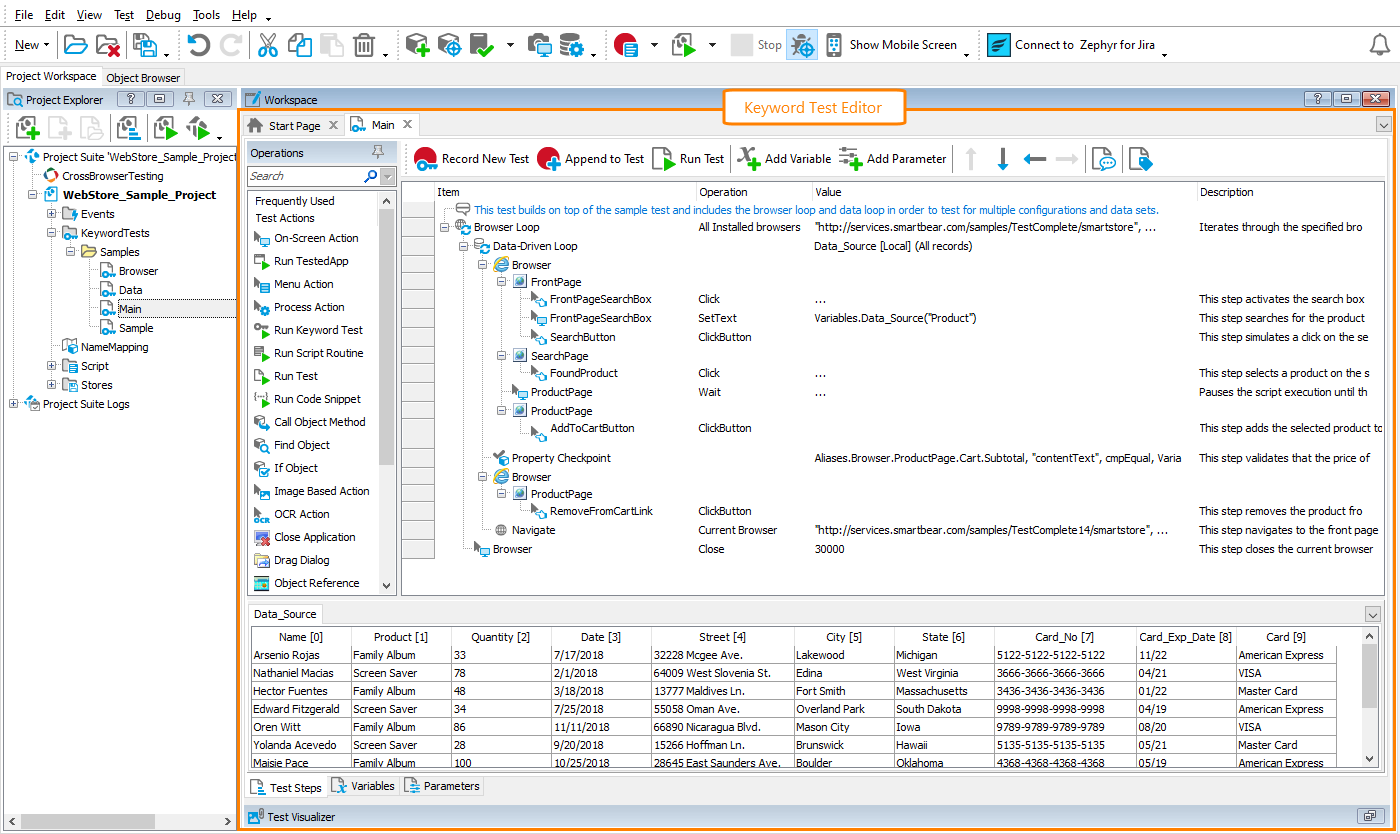Click the blue tag icon in test editor toolbar

pyautogui.click(x=1140, y=158)
